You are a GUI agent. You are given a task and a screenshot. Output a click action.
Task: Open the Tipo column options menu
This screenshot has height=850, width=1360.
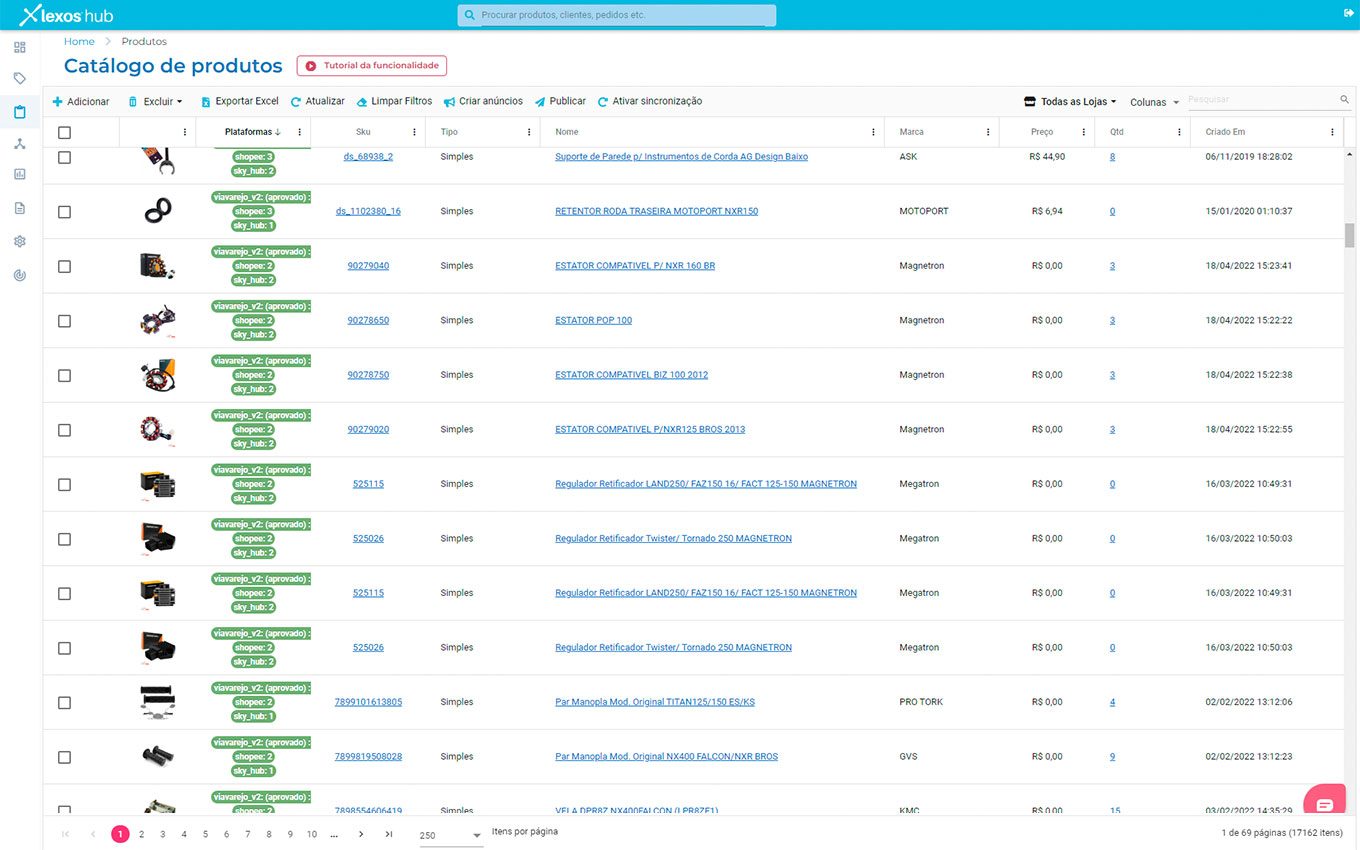point(529,132)
